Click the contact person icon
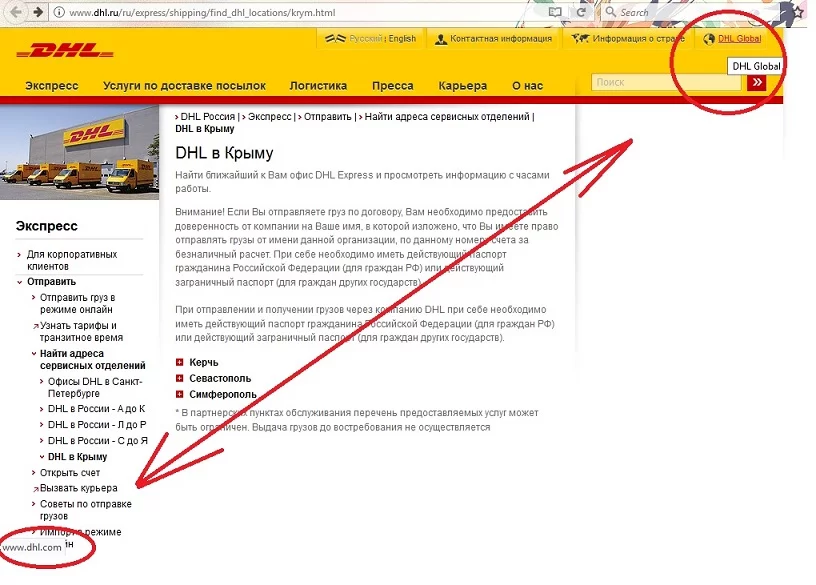The width and height of the screenshot is (816, 585). click(441, 39)
